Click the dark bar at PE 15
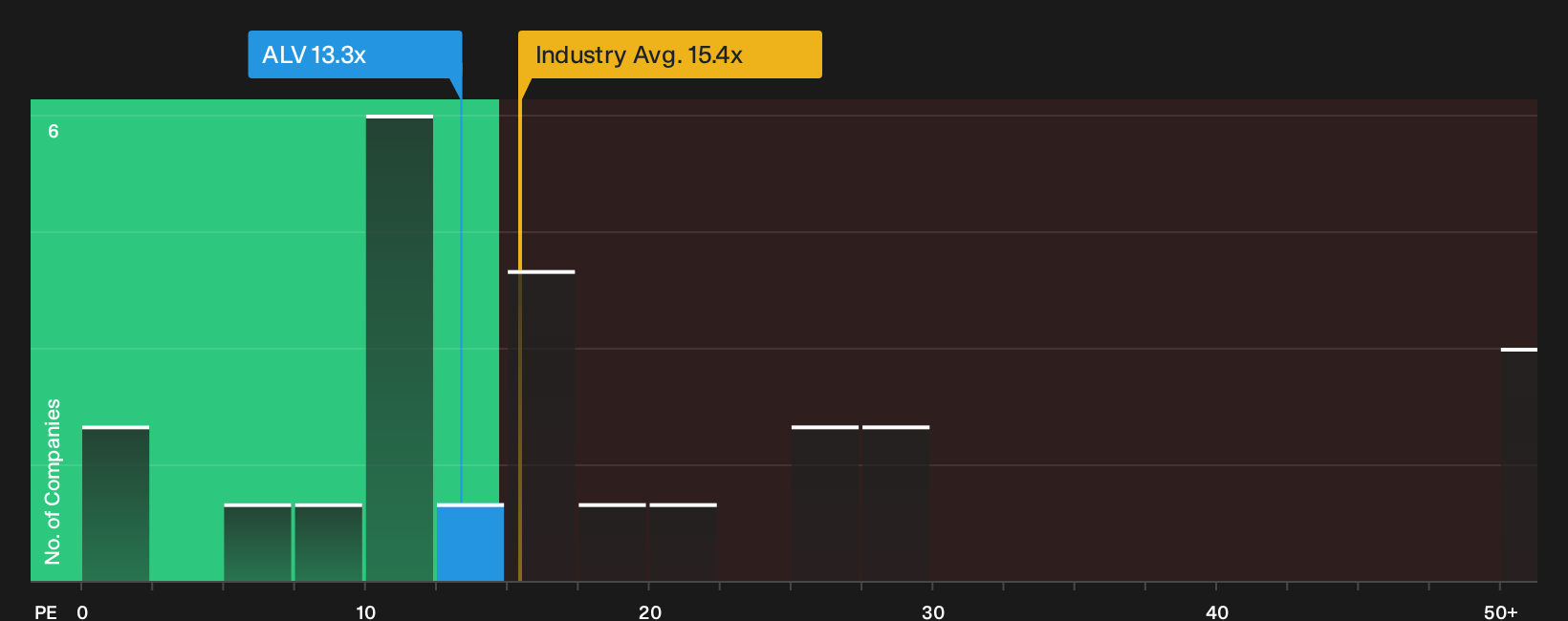This screenshot has width=1568, height=621. (x=541, y=426)
